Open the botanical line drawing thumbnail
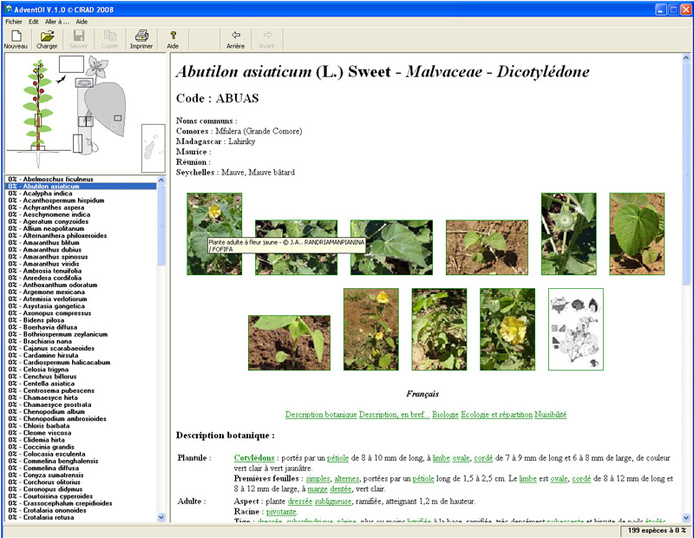 pos(575,328)
